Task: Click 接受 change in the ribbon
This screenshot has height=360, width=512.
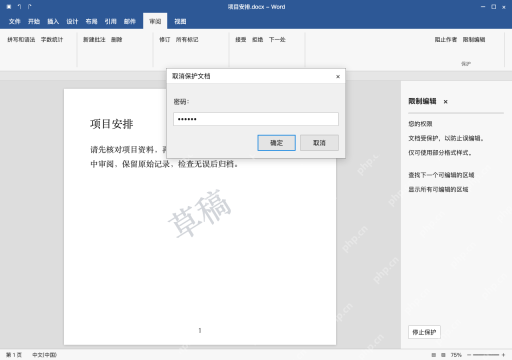Action: (241, 40)
